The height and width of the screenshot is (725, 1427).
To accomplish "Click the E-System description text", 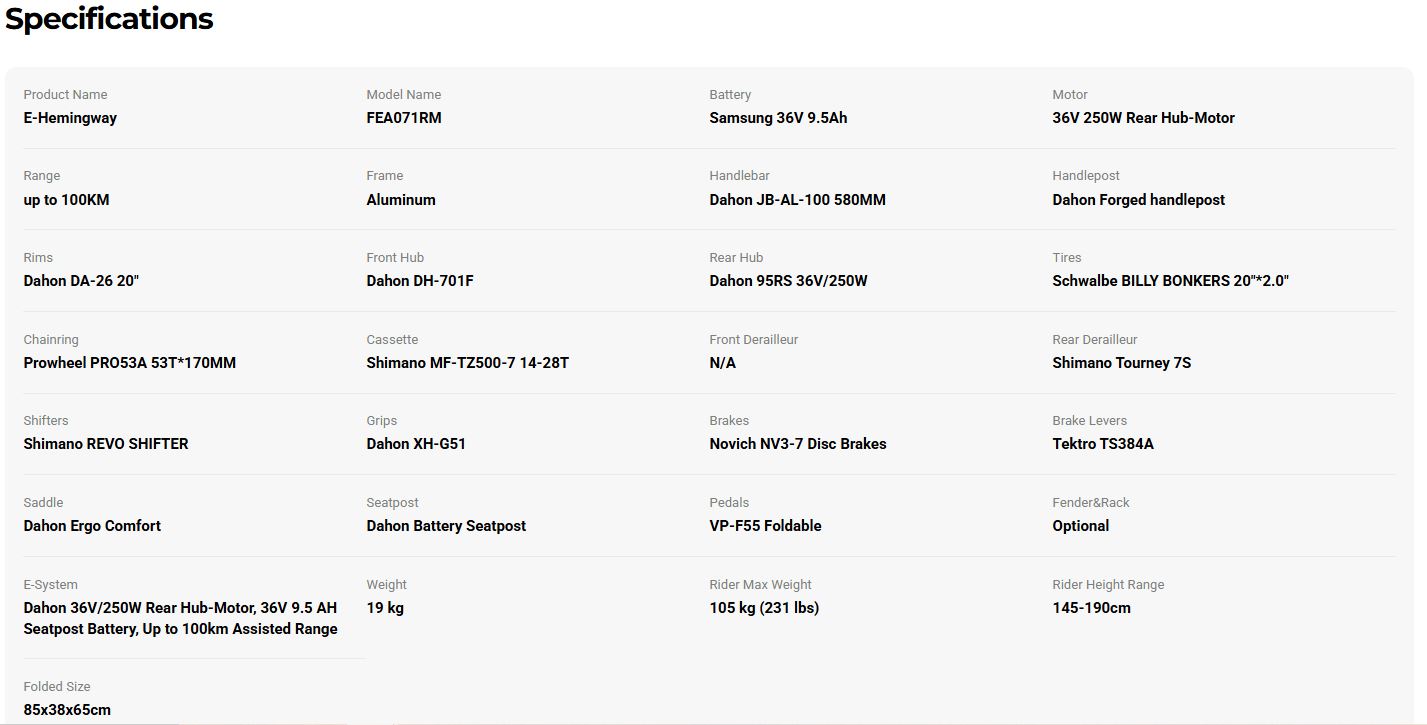I will coord(180,618).
